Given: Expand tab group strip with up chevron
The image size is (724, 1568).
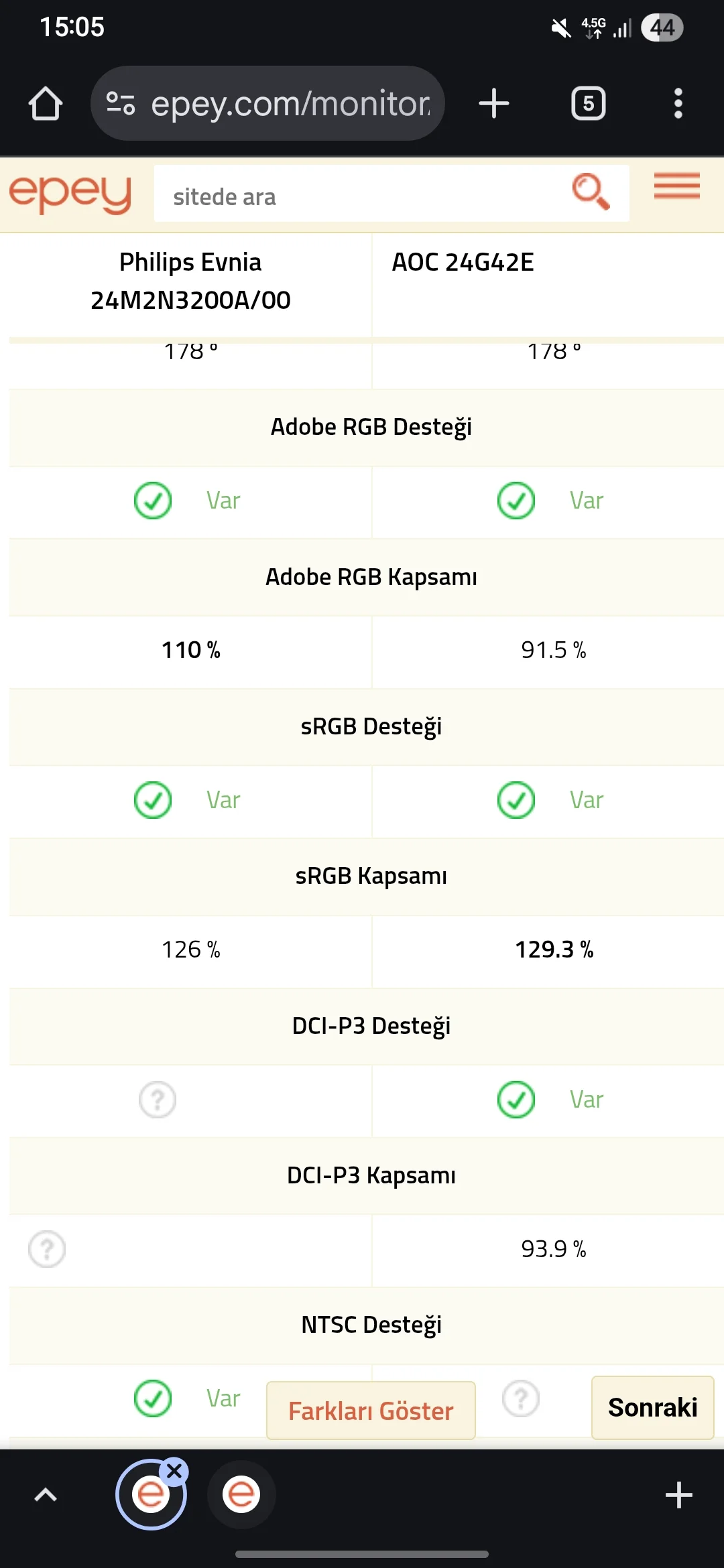Looking at the screenshot, I should [x=46, y=1495].
